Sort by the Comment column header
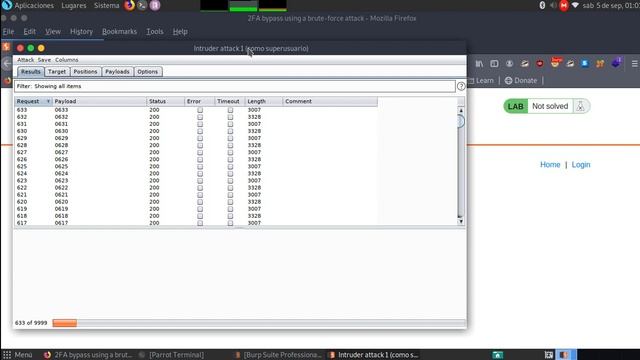The image size is (640, 360). tap(330, 101)
